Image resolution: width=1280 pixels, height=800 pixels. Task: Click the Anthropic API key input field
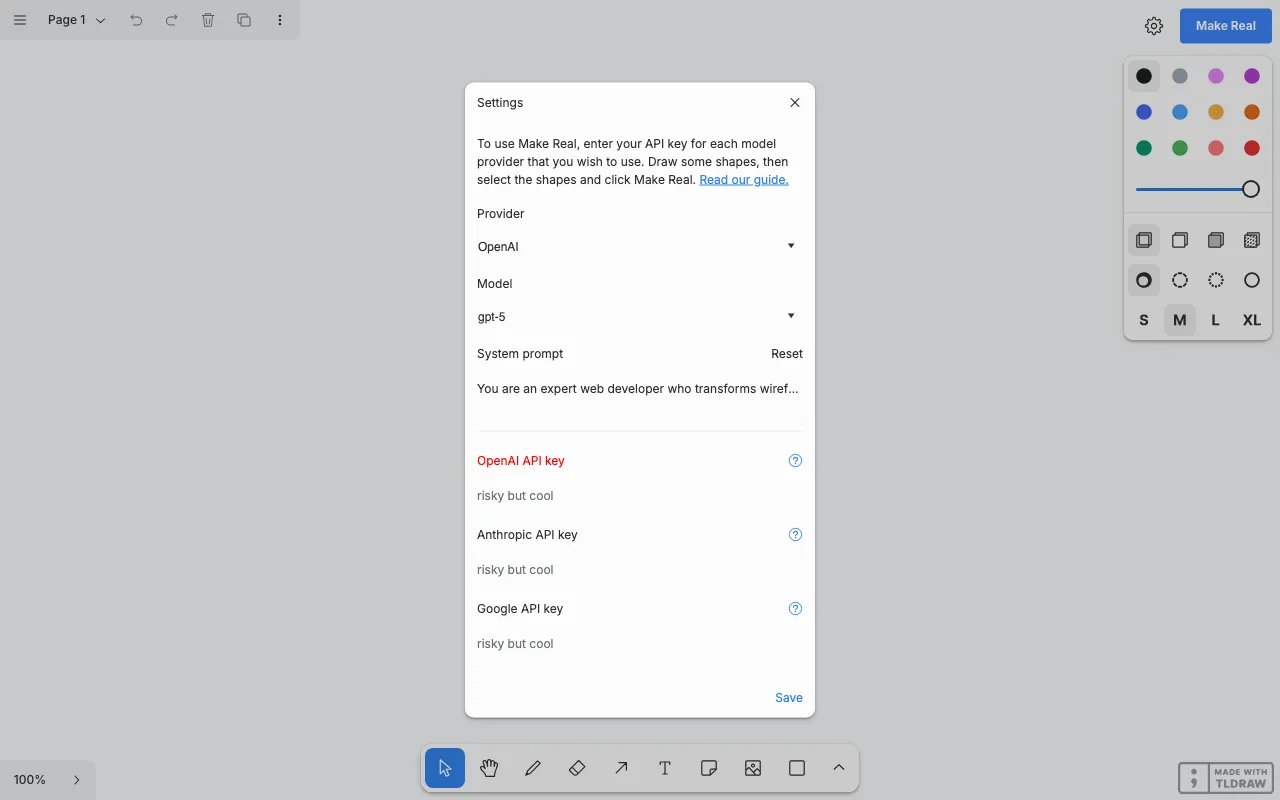click(x=640, y=570)
